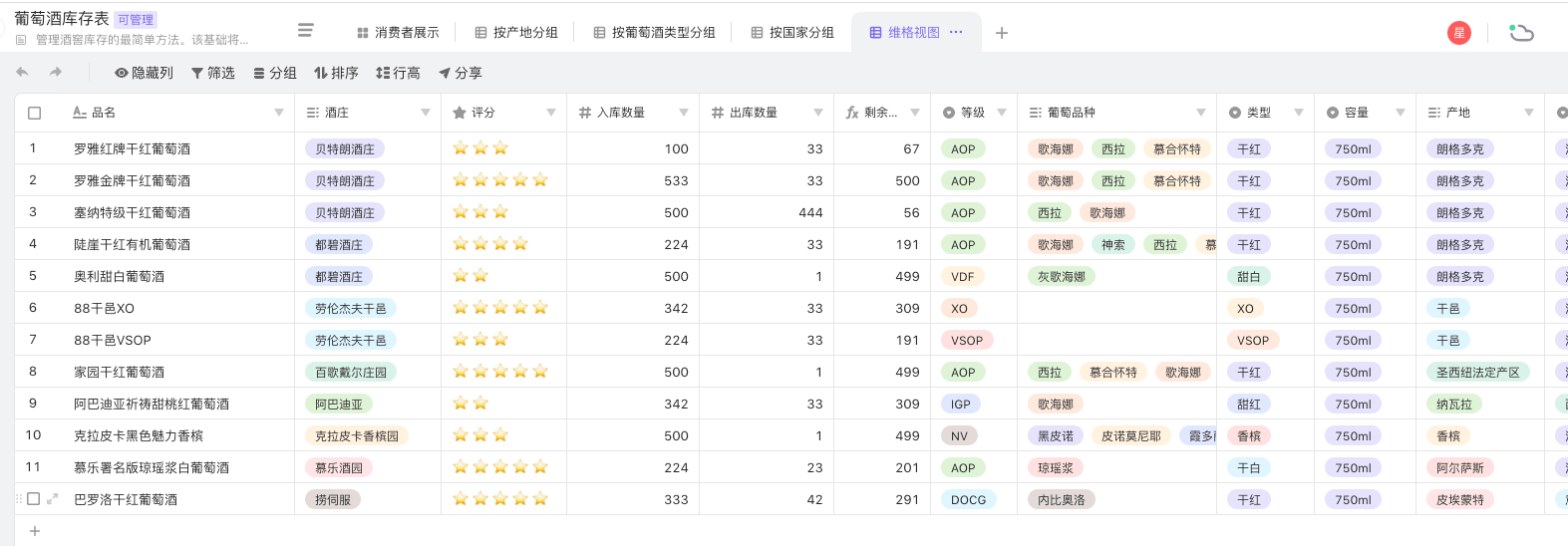Open 维格视图 tab more options
The height and width of the screenshot is (546, 1568).
point(957,32)
